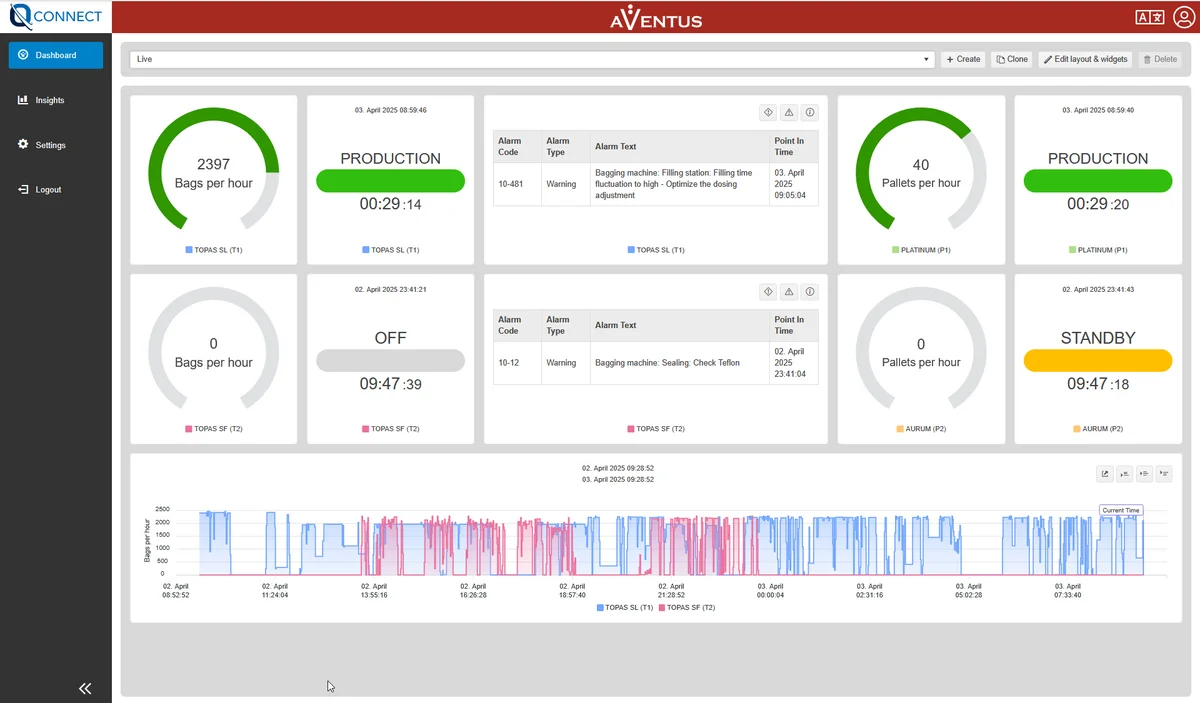Screen dimensions: 1200x703
Task: Open the Live dashboard dropdown
Action: [x=532, y=59]
